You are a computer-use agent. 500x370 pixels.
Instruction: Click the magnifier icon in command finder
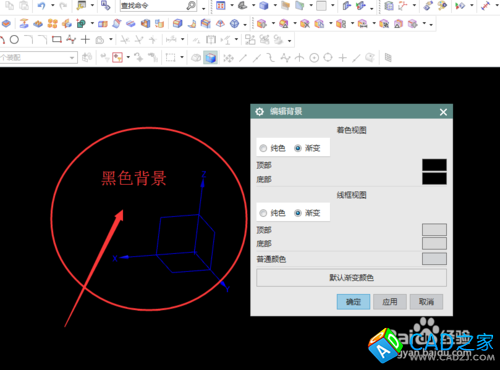coord(191,6)
